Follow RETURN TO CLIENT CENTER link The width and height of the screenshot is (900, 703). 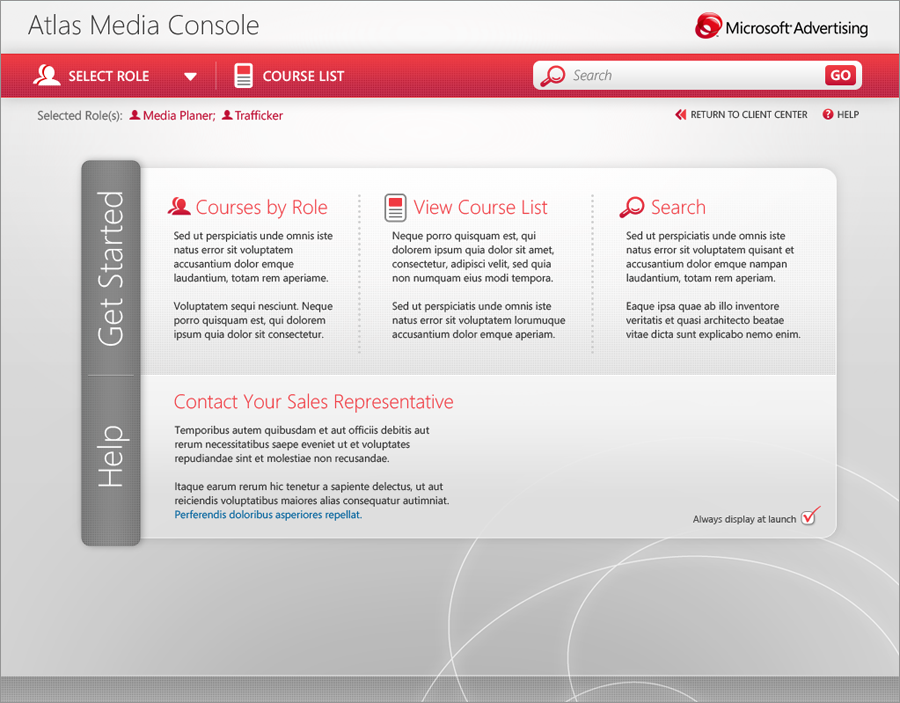click(748, 114)
